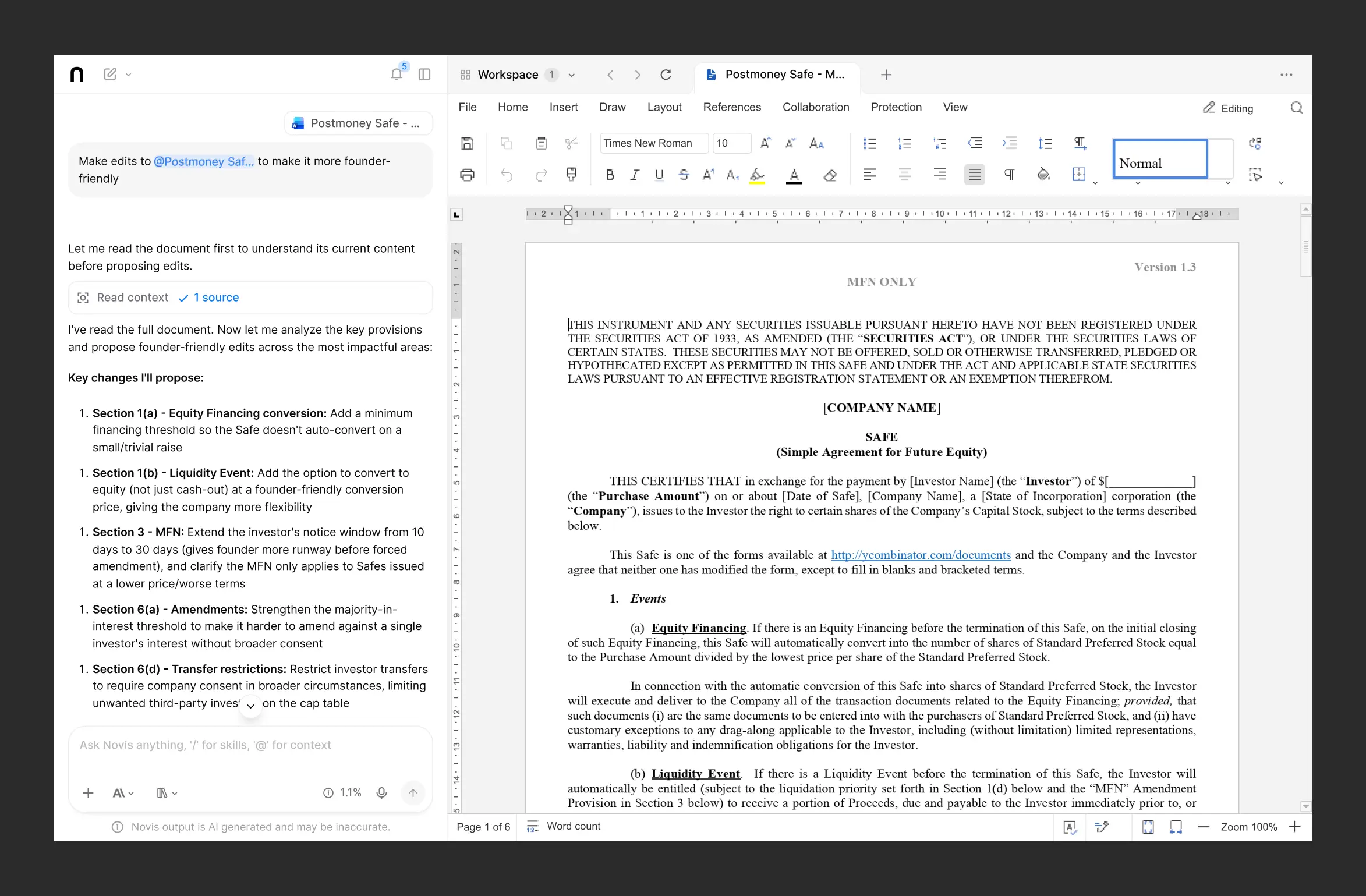
Task: Click the Increase indent icon
Action: (1009, 143)
